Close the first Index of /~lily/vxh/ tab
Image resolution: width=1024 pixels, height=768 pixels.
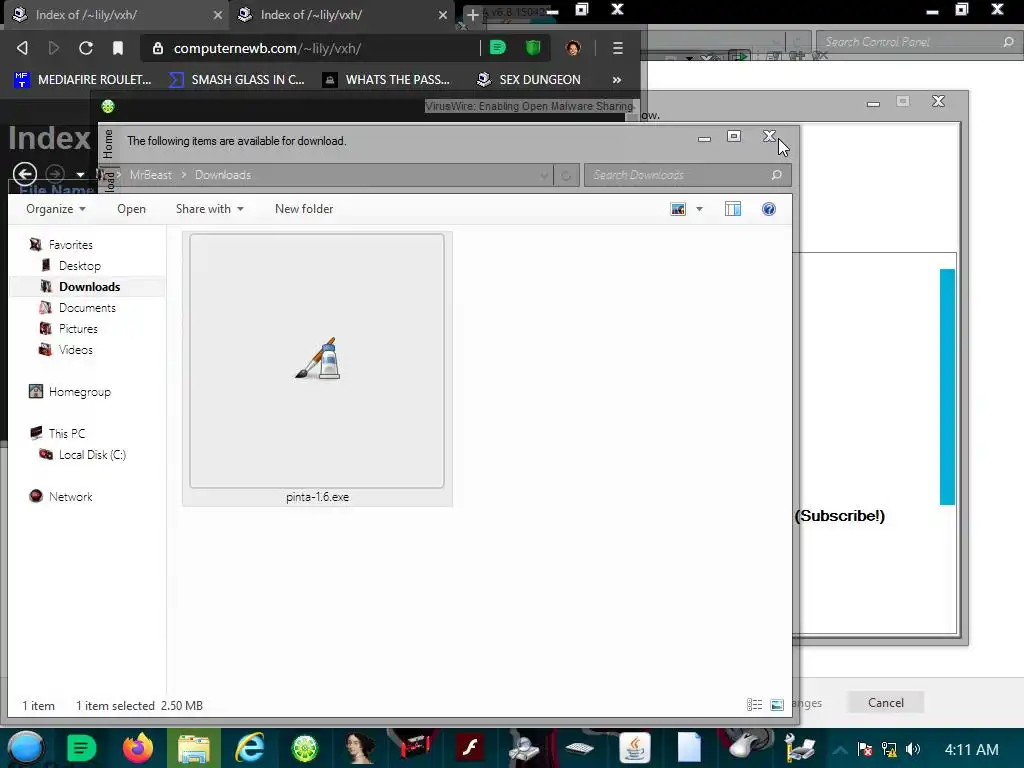[x=217, y=15]
